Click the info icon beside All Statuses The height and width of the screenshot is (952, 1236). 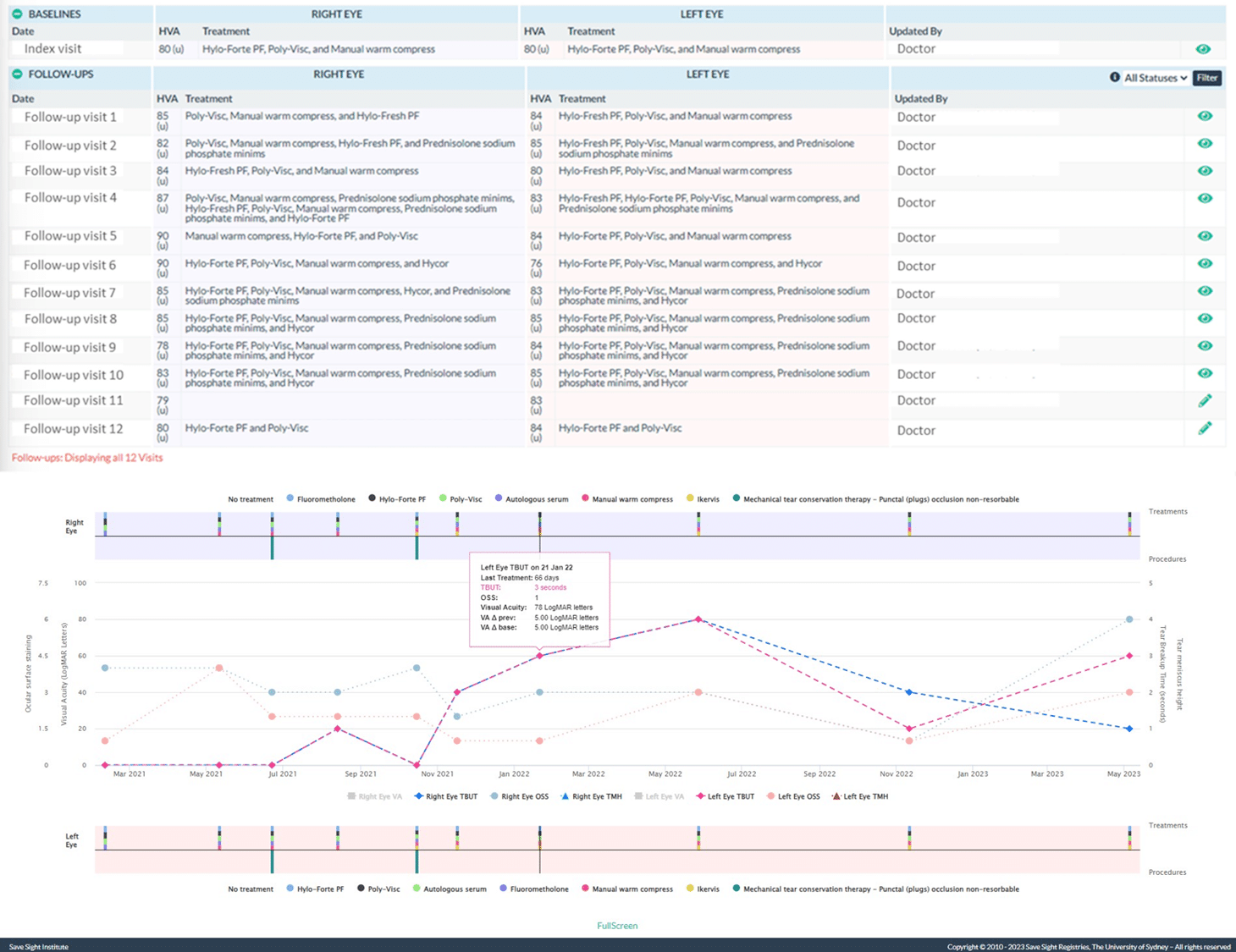click(1115, 77)
